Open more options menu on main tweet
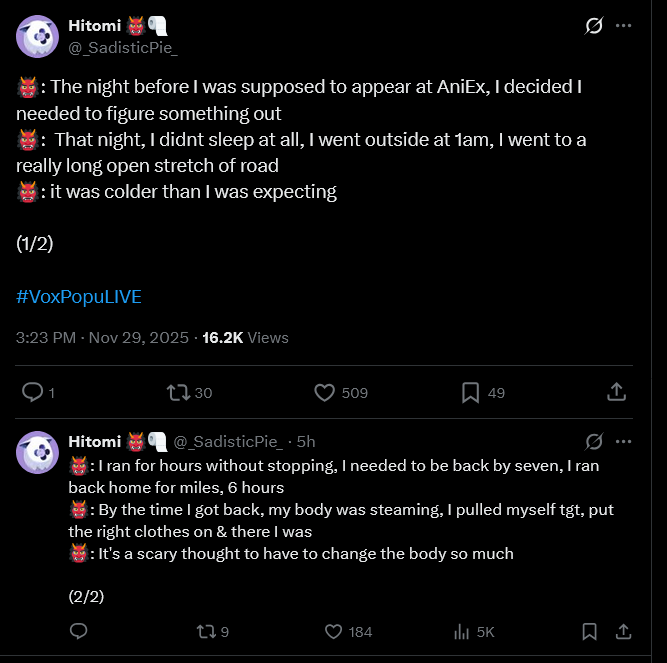 point(623,26)
